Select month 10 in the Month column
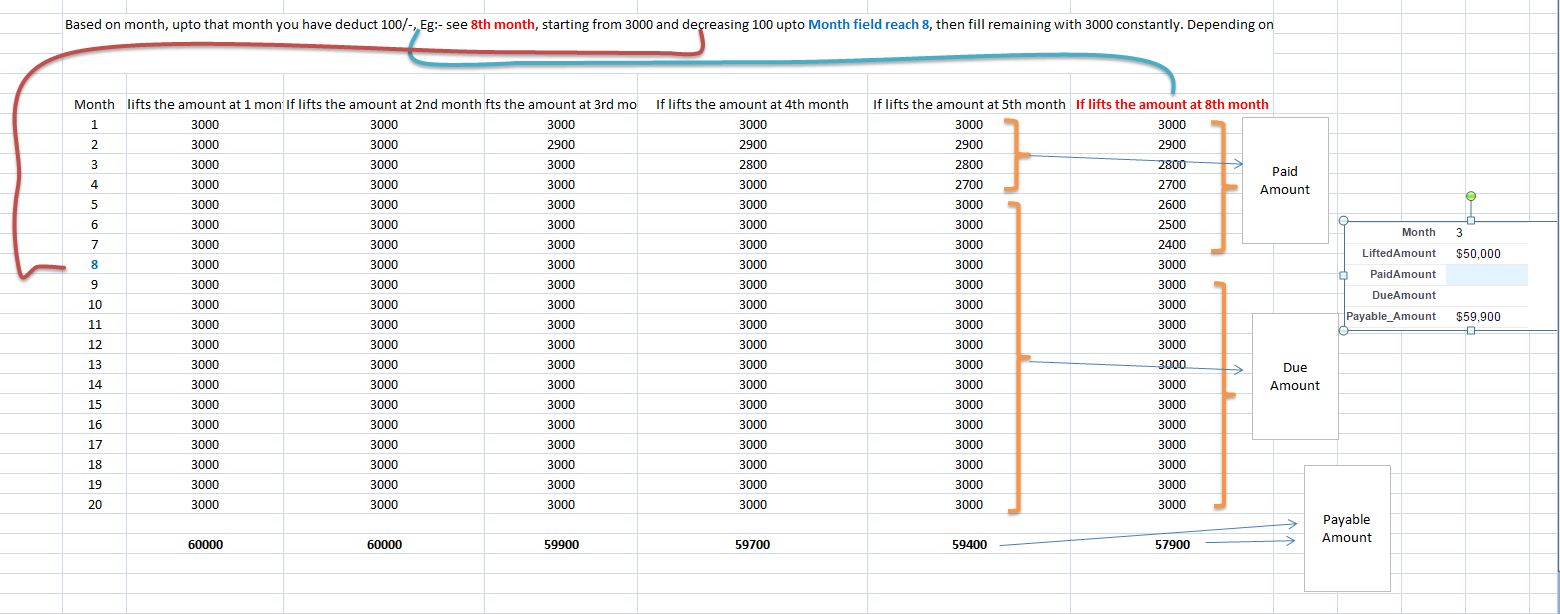The width and height of the screenshot is (1560, 614). point(95,304)
